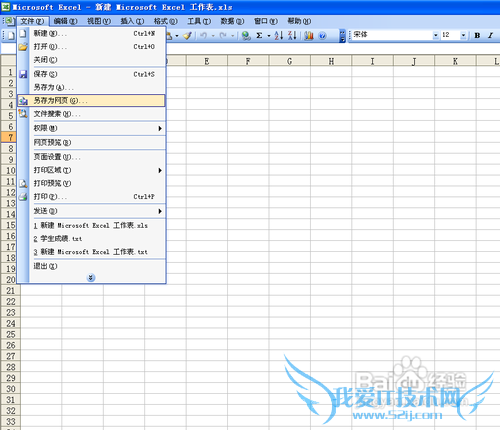Screen dimensions: 500x430
Task: Open the 格式 menu
Action: (165, 21)
